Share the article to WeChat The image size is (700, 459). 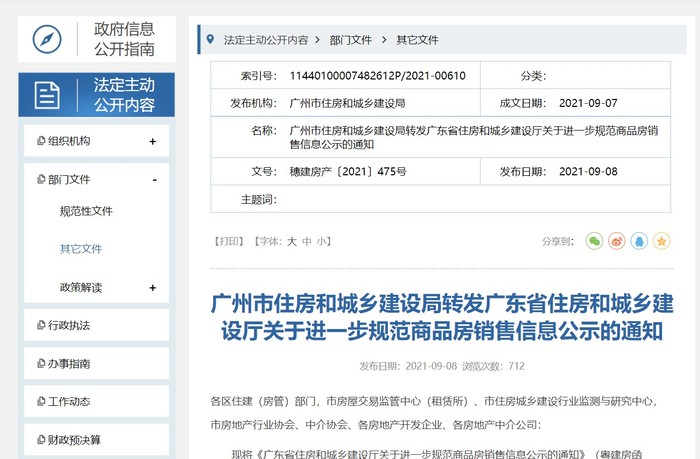[x=594, y=241]
